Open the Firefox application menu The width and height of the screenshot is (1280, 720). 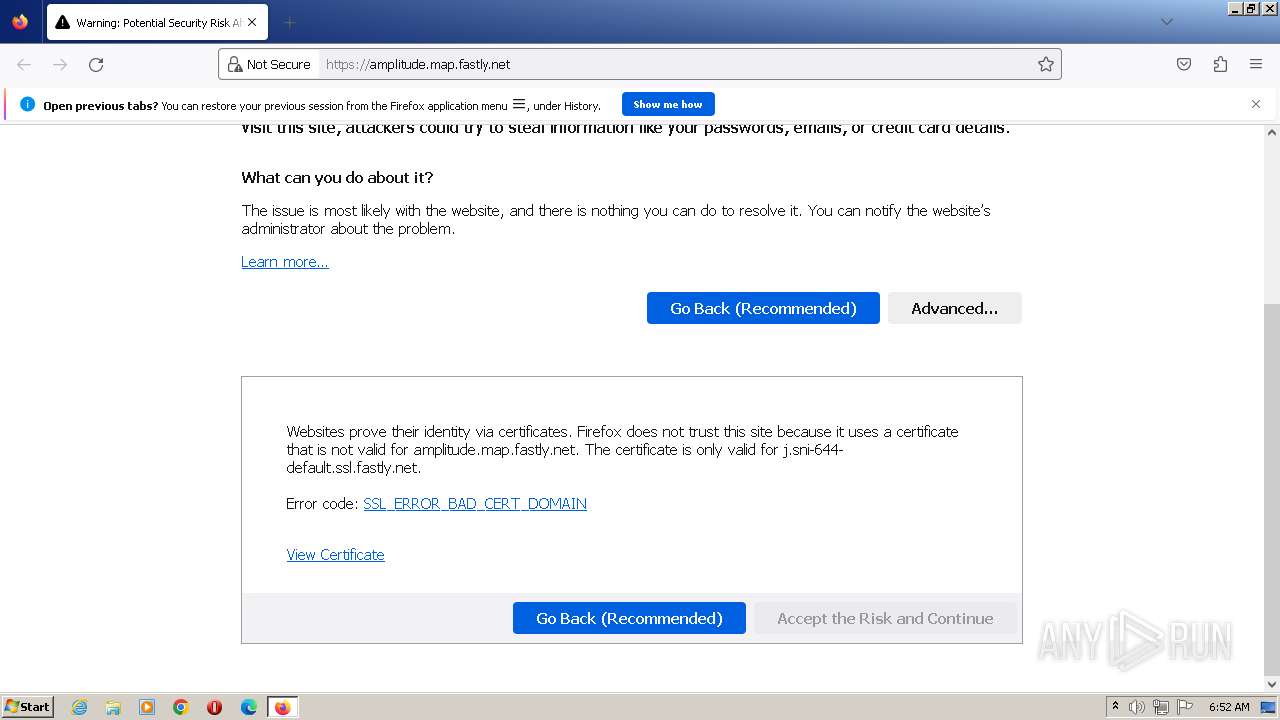[x=1256, y=64]
